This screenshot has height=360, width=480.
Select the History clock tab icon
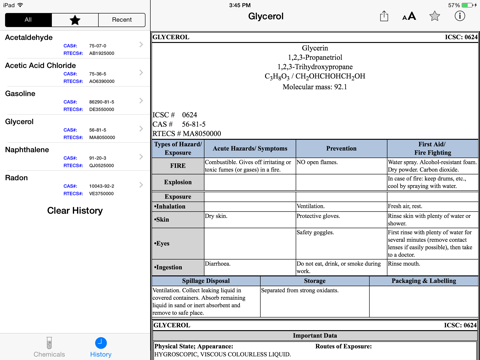[101, 343]
